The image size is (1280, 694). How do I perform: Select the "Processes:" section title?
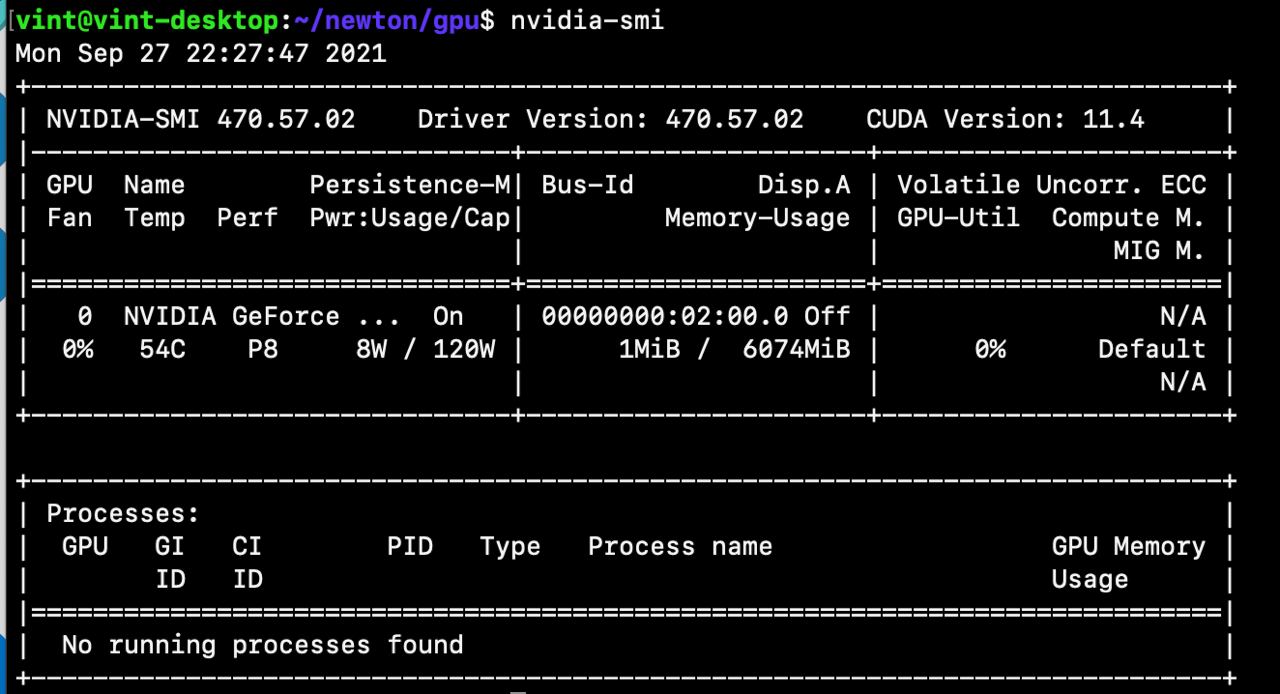pos(123,514)
